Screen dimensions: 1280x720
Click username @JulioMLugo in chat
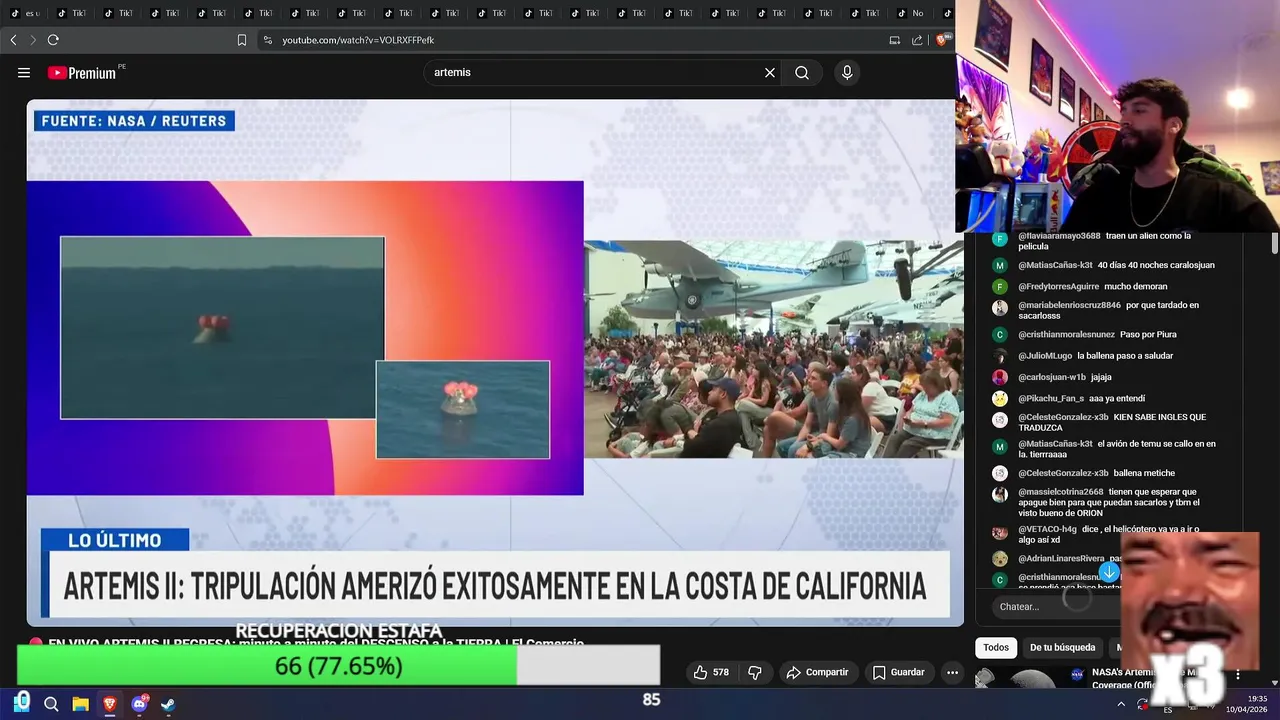1045,356
